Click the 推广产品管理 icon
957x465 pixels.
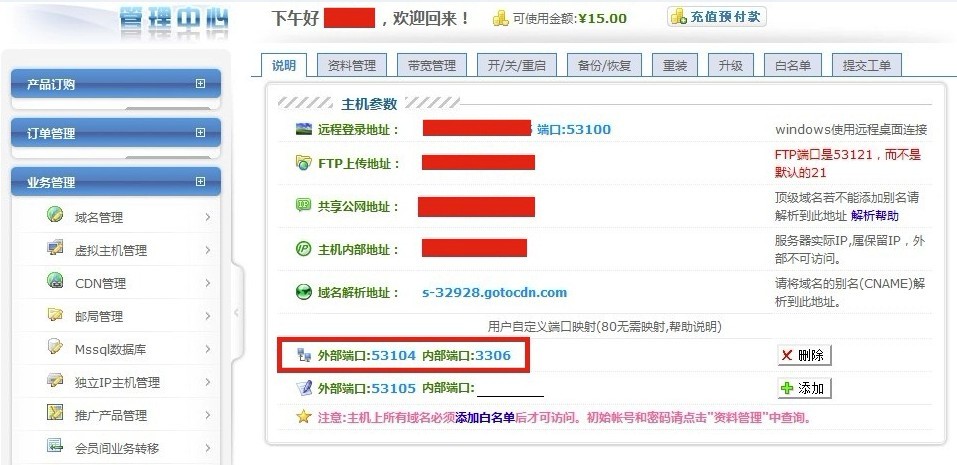55,413
